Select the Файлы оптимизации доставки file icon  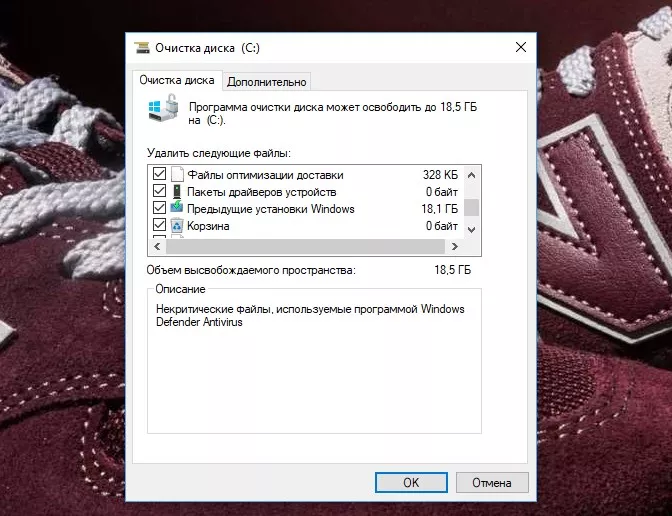[x=176, y=174]
